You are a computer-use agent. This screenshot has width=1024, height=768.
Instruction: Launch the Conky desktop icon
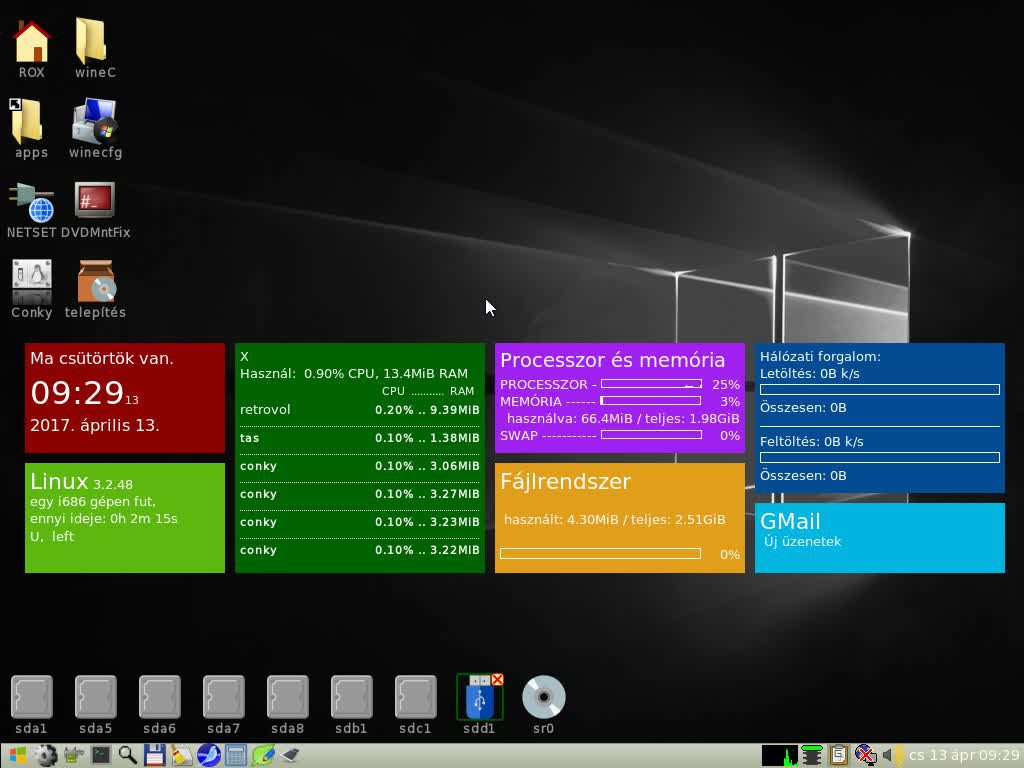(31, 282)
